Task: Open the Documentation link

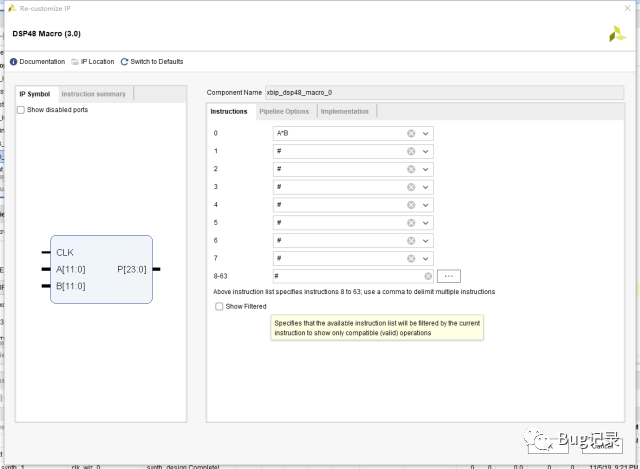Action: pyautogui.click(x=42, y=62)
